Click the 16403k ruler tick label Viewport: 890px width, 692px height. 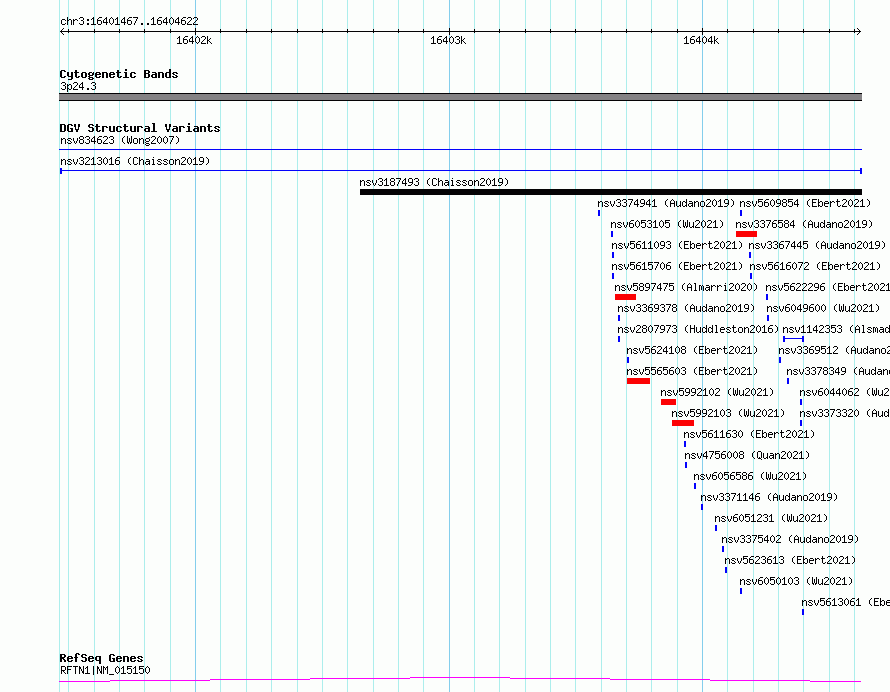[x=448, y=40]
